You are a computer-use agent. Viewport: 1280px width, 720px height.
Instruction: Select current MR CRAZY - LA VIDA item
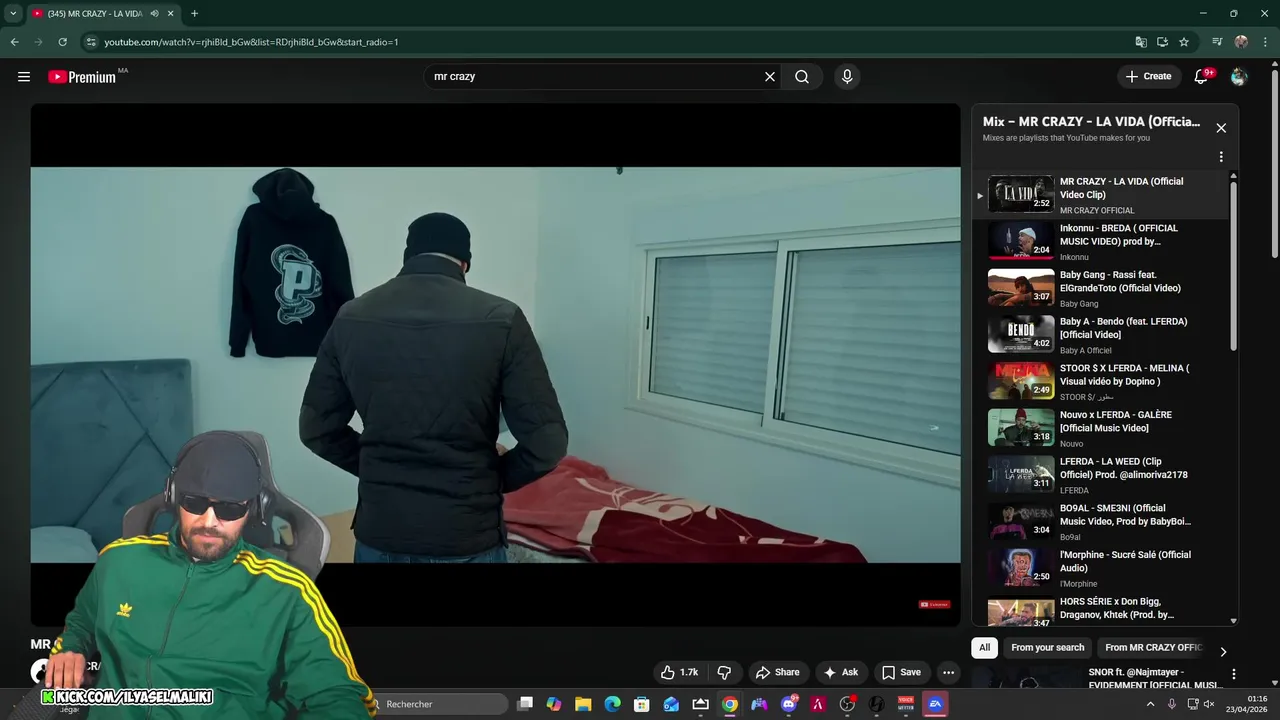pos(1100,195)
